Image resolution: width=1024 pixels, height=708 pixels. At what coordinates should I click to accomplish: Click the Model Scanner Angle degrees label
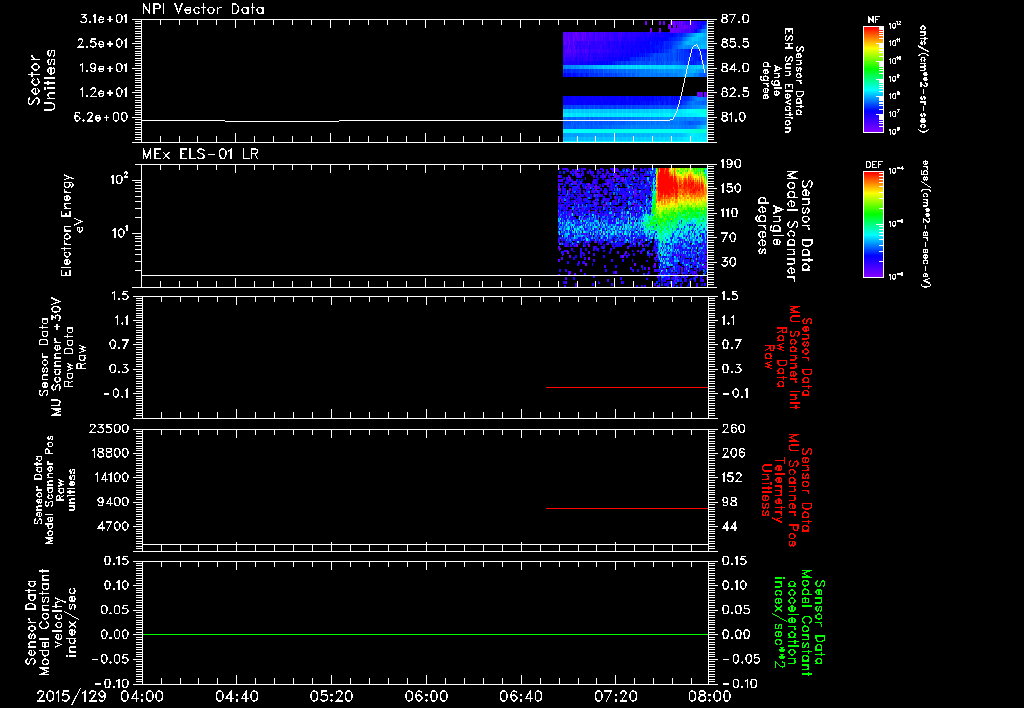(784, 225)
